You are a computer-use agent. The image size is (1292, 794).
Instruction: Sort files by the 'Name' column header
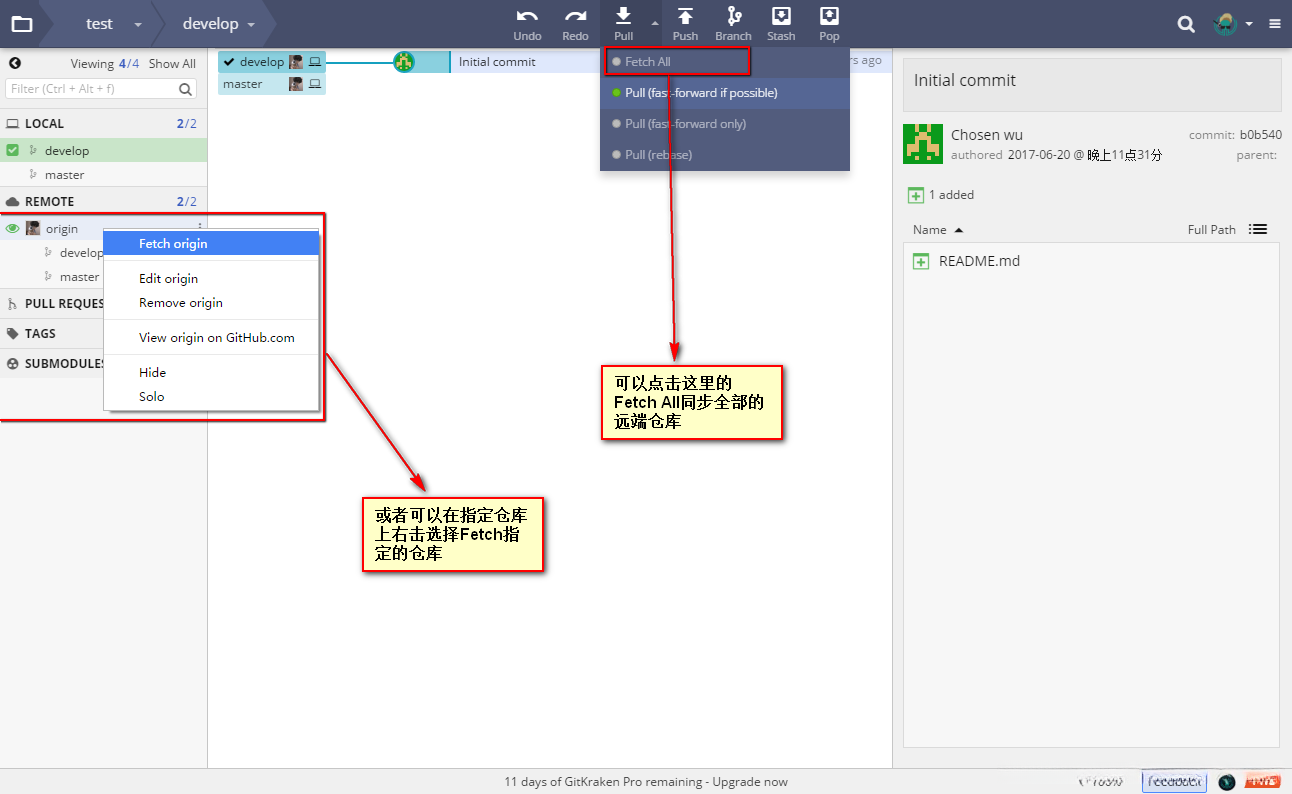point(938,229)
